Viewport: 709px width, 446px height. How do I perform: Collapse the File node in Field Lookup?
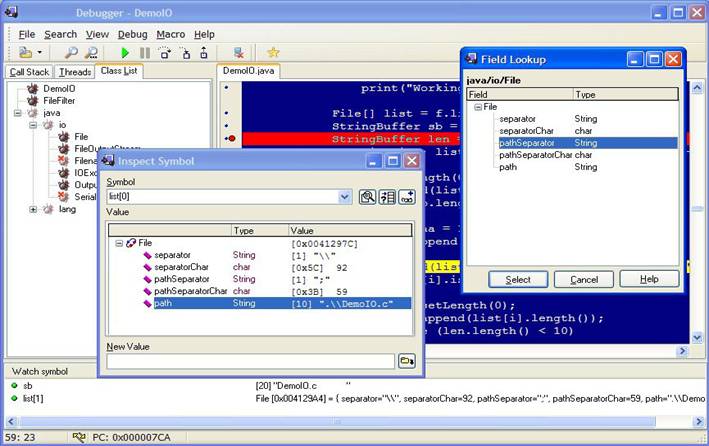[478, 107]
